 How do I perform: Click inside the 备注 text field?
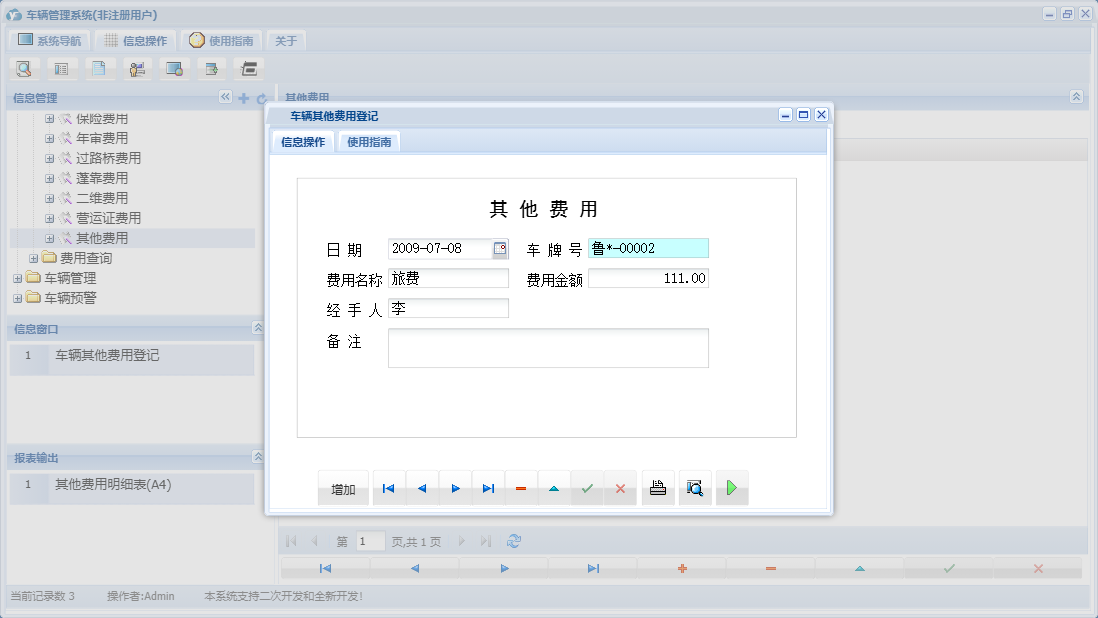point(548,347)
